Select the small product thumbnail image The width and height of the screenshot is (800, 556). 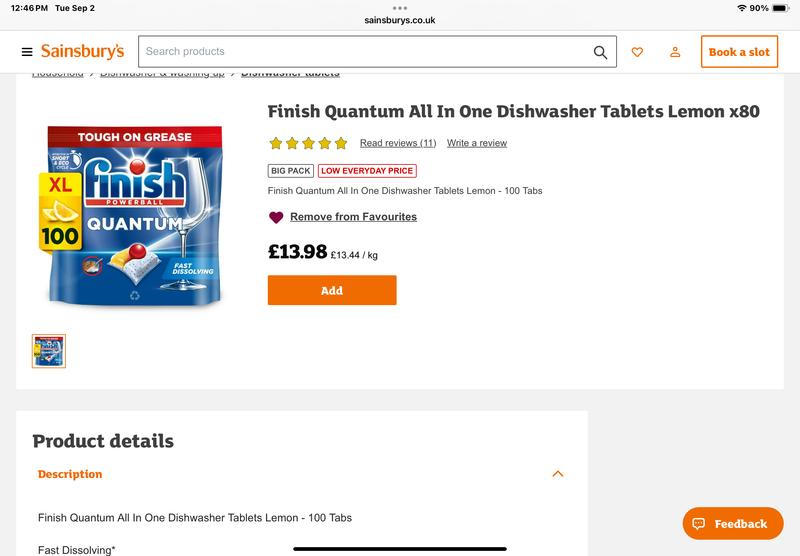[x=49, y=351]
